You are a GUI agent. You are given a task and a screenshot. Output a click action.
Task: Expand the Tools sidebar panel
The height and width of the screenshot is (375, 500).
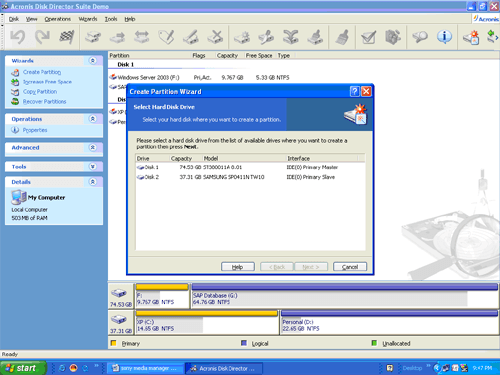pos(93,166)
